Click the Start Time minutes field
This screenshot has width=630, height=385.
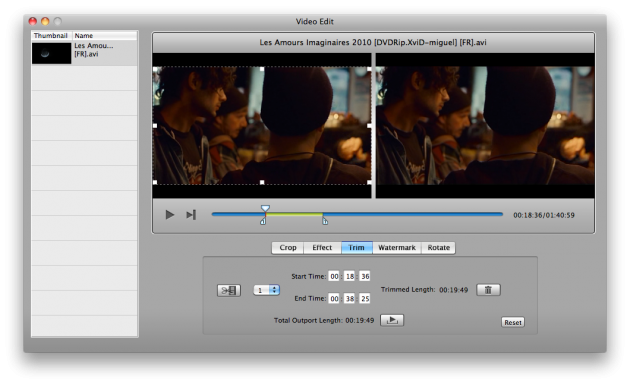pyautogui.click(x=350, y=276)
